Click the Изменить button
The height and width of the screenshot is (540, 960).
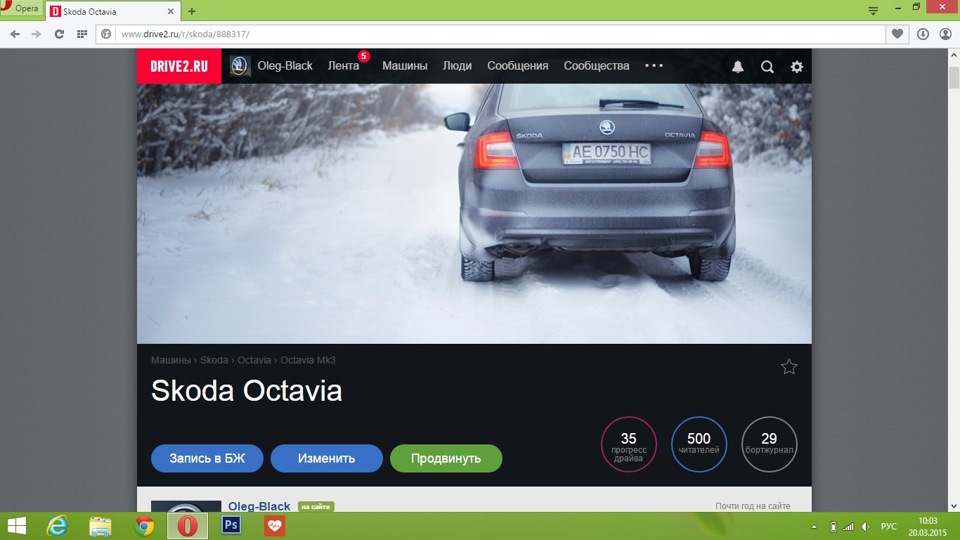(x=326, y=458)
